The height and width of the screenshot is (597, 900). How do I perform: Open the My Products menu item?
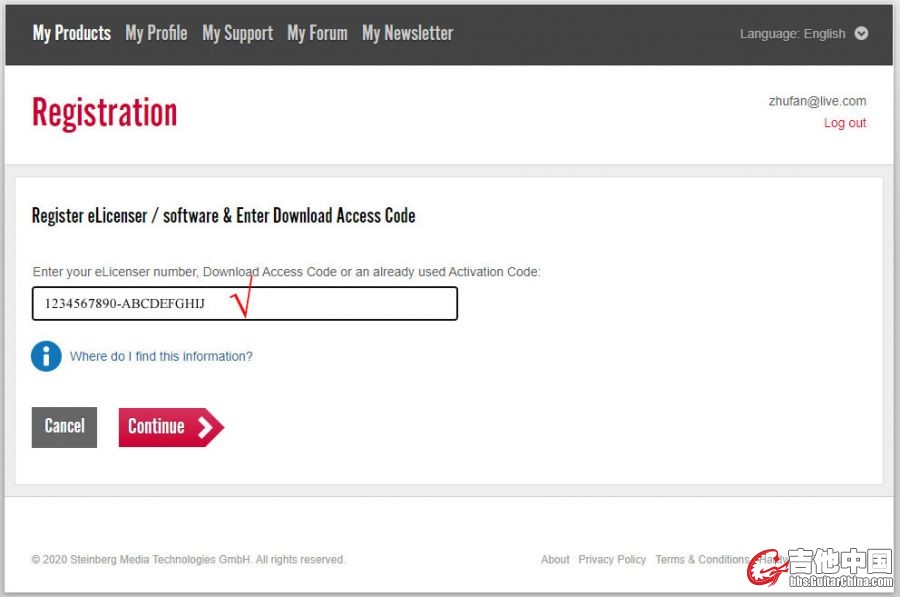[72, 33]
